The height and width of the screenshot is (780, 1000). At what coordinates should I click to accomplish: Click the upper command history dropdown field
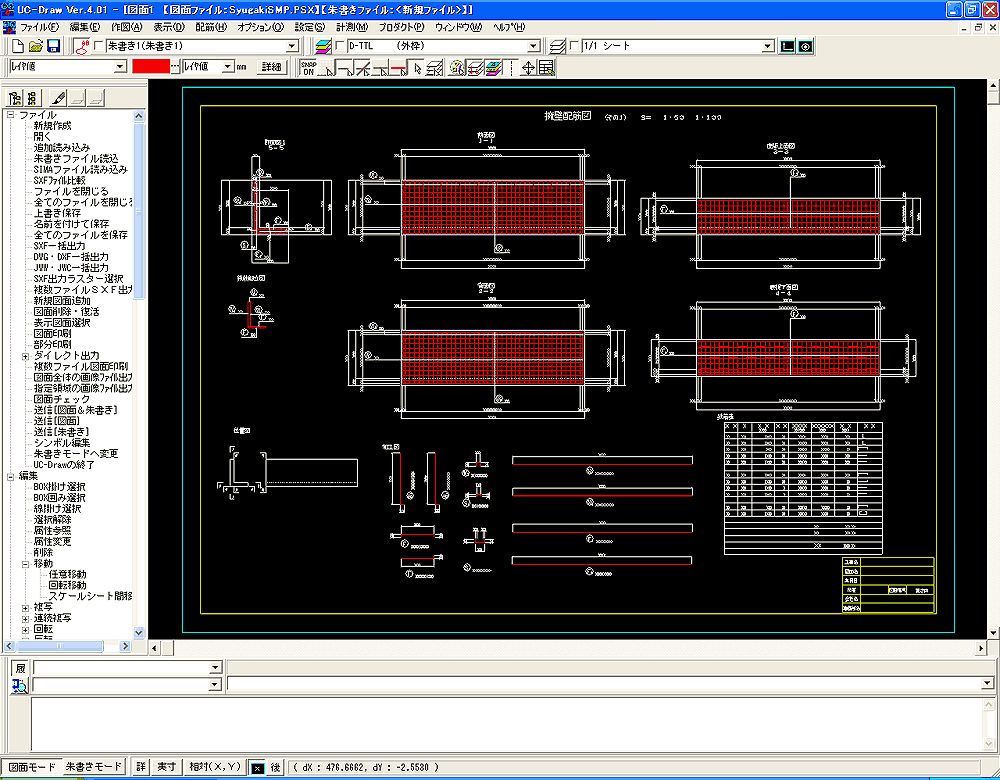[127, 668]
